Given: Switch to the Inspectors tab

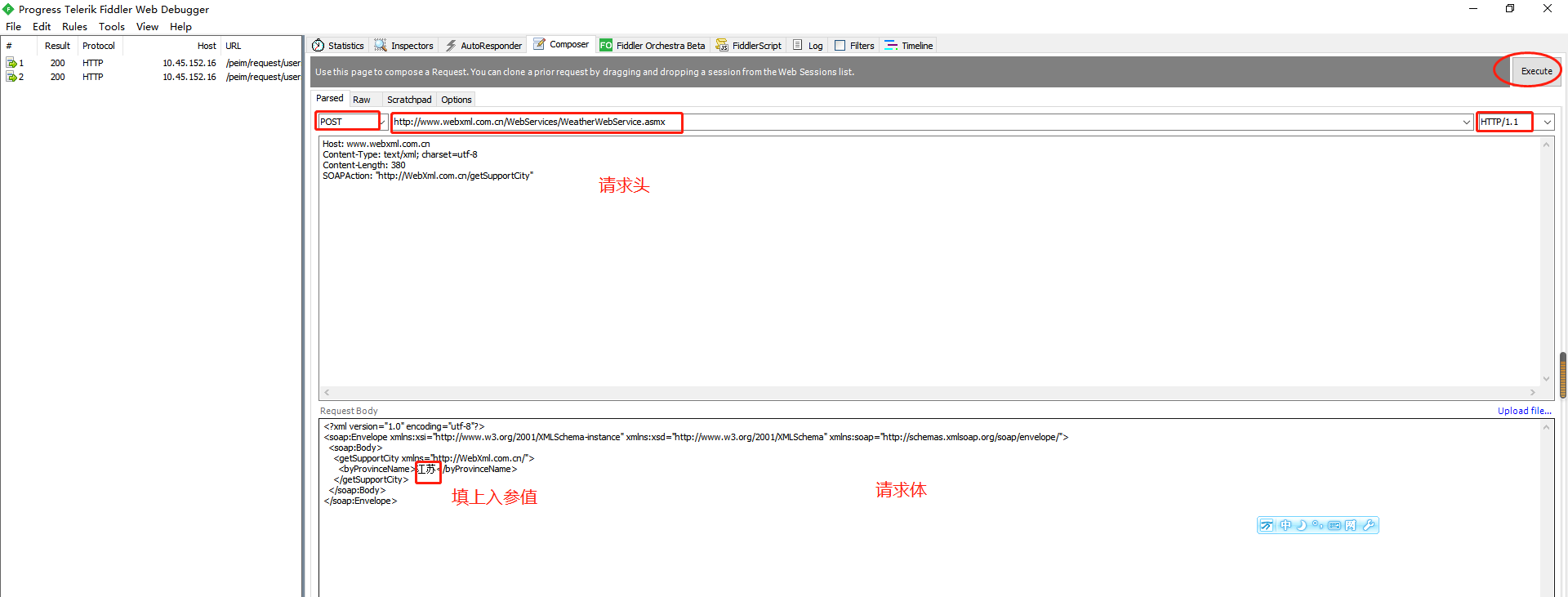Looking at the screenshot, I should click(403, 46).
